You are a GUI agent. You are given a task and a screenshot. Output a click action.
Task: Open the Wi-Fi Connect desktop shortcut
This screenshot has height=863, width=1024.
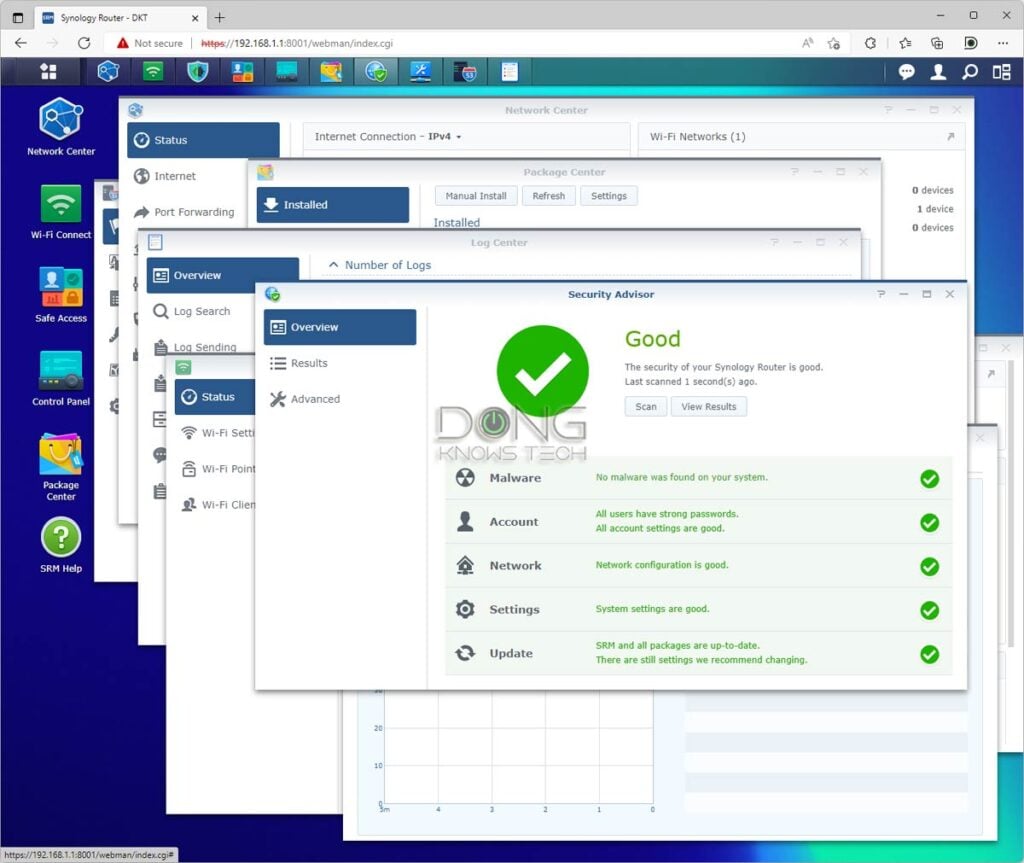click(x=61, y=212)
